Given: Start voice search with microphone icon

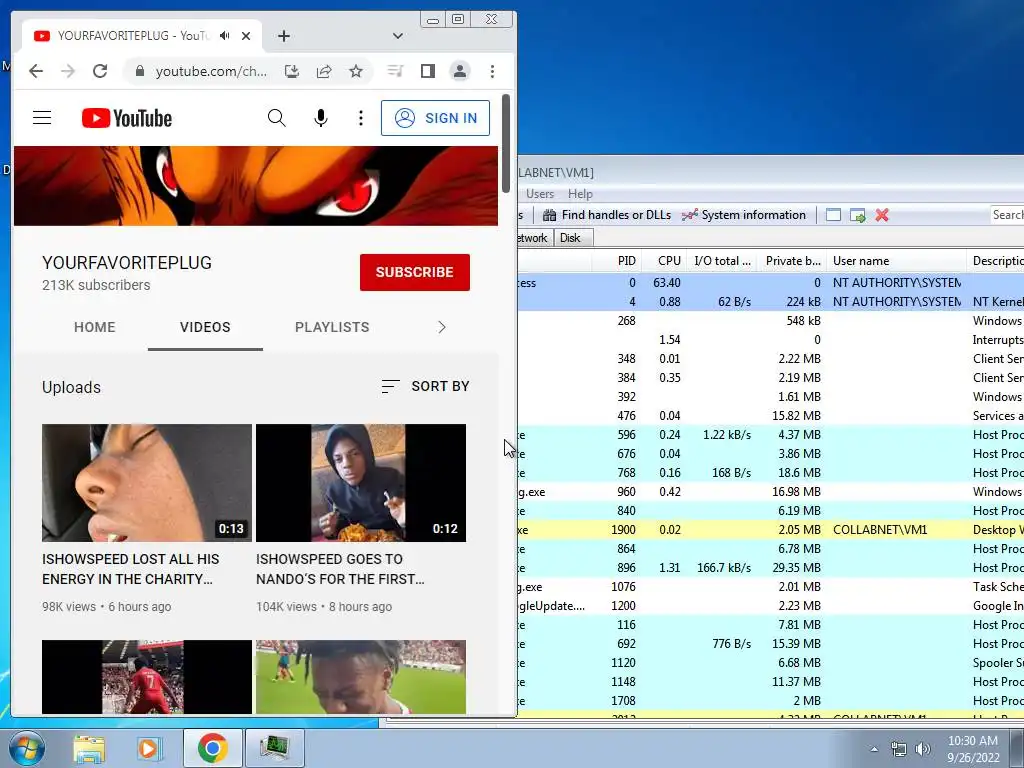Looking at the screenshot, I should pyautogui.click(x=321, y=118).
